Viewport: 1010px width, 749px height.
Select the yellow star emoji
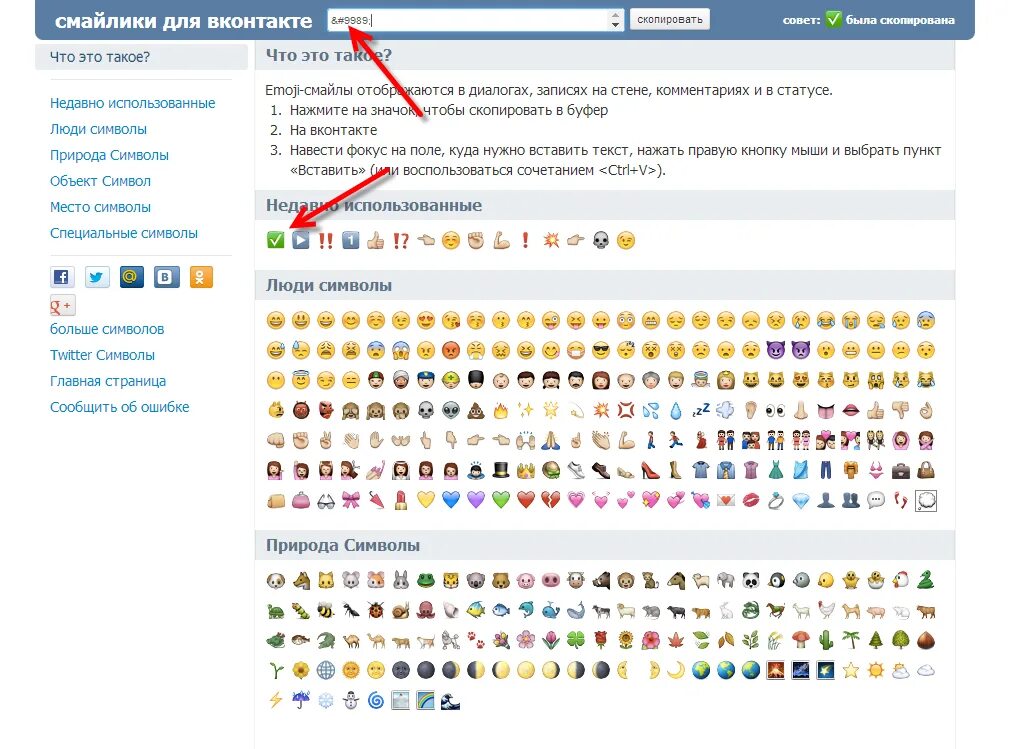coord(850,670)
